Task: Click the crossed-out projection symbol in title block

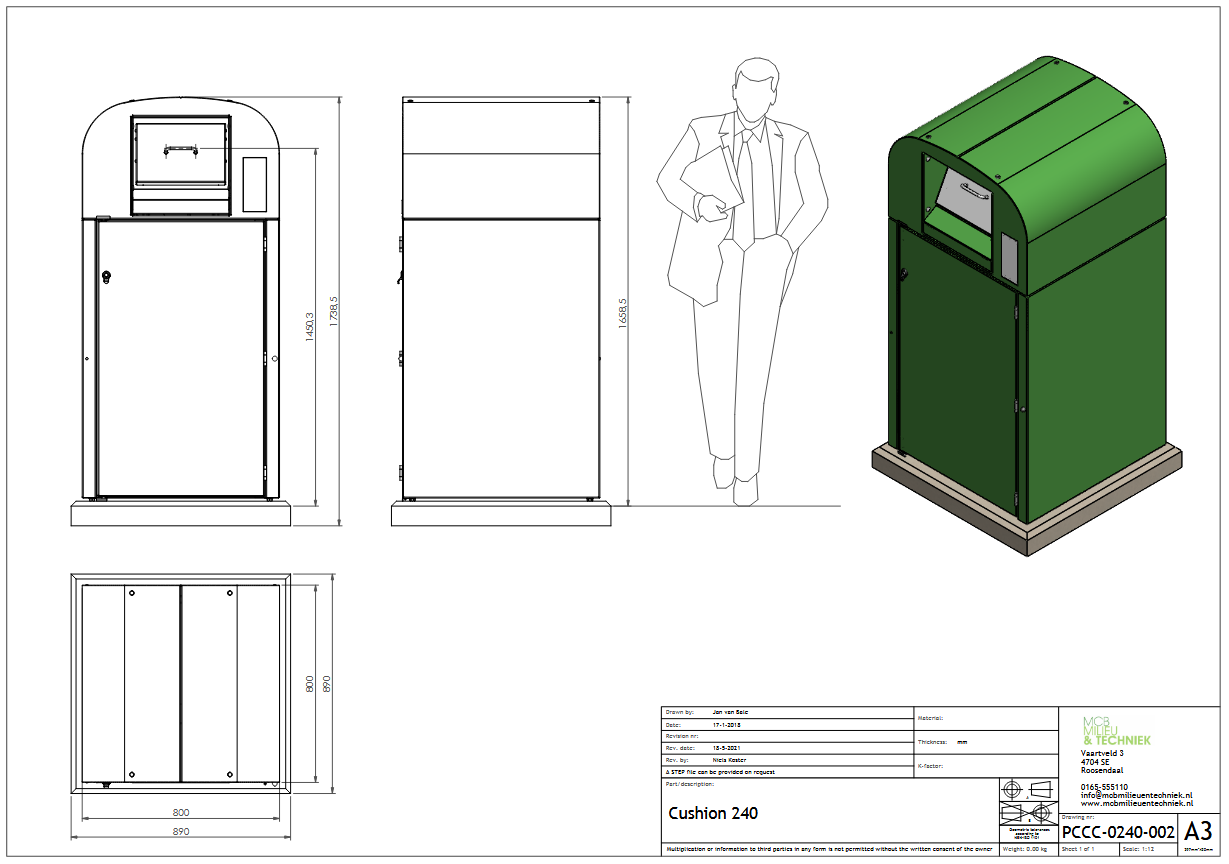Action: tap(1028, 811)
